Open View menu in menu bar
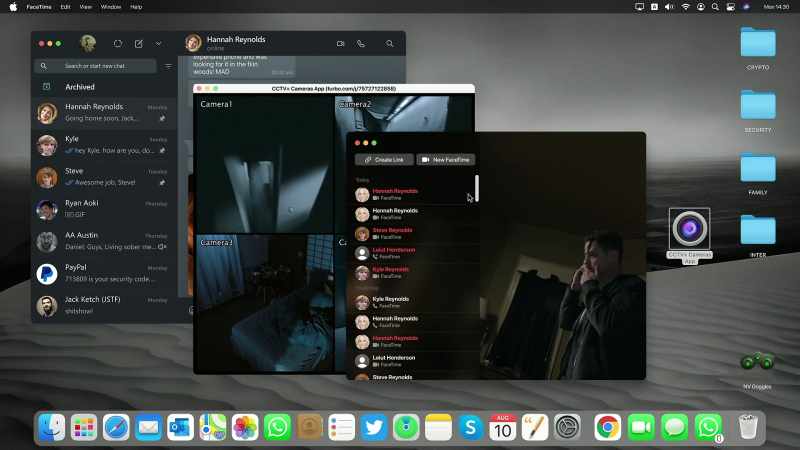 [x=86, y=7]
